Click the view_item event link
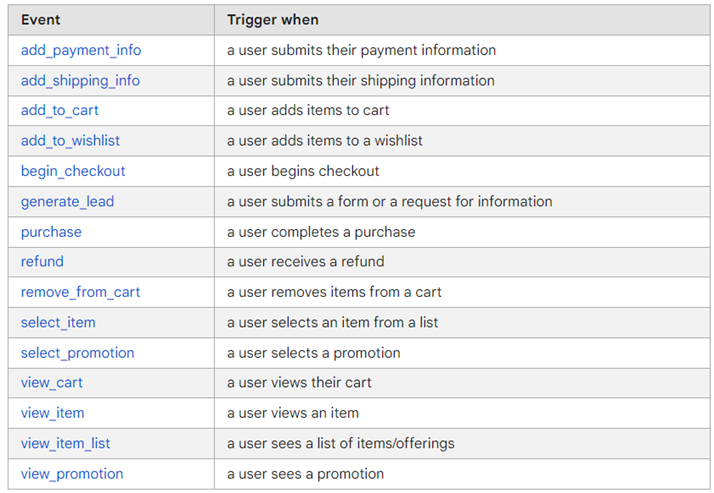 52,413
